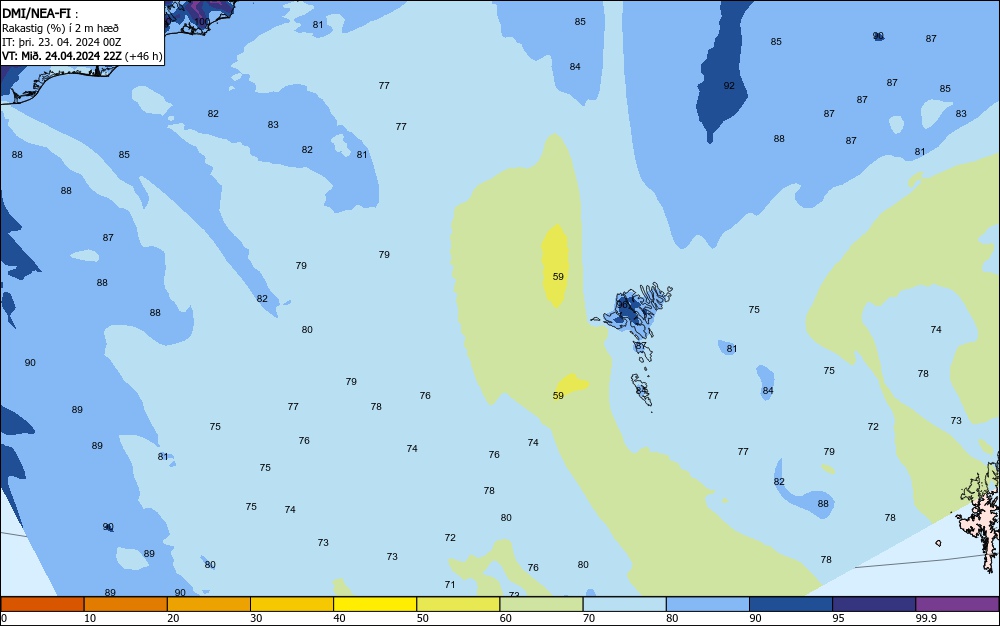Click the '99.9' legend tick label
Viewport: 1000px width, 626px height.
926,618
